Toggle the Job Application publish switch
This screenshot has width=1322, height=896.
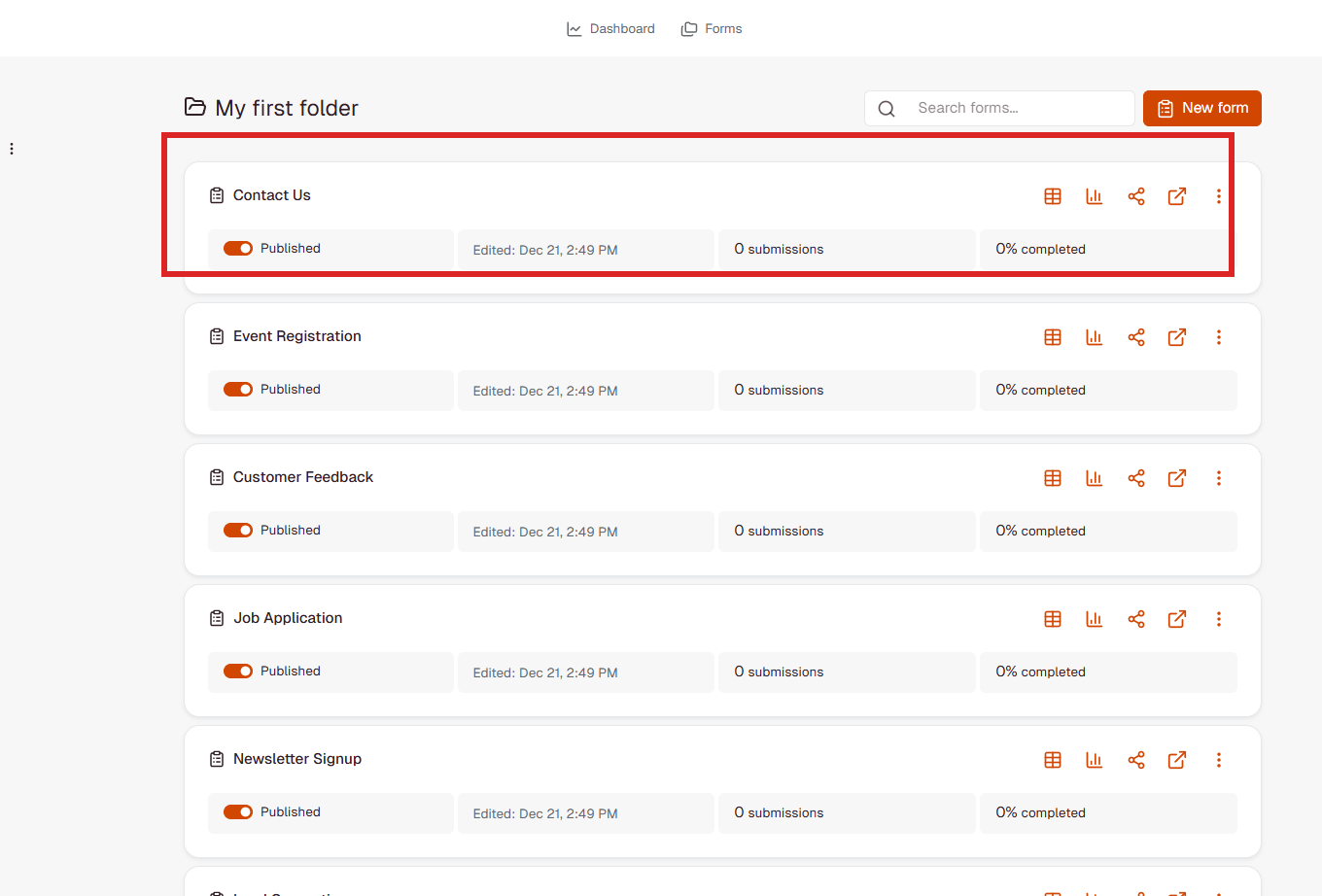click(238, 671)
